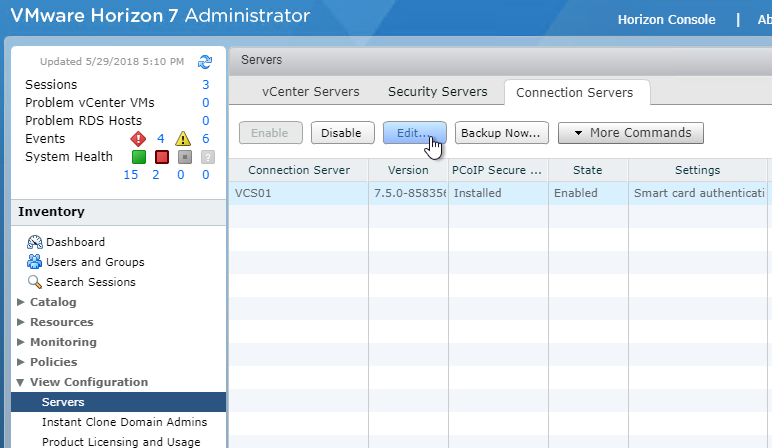Screen dimensions: 772x448
Task: Select the Connection Servers tab
Action: 575,93
